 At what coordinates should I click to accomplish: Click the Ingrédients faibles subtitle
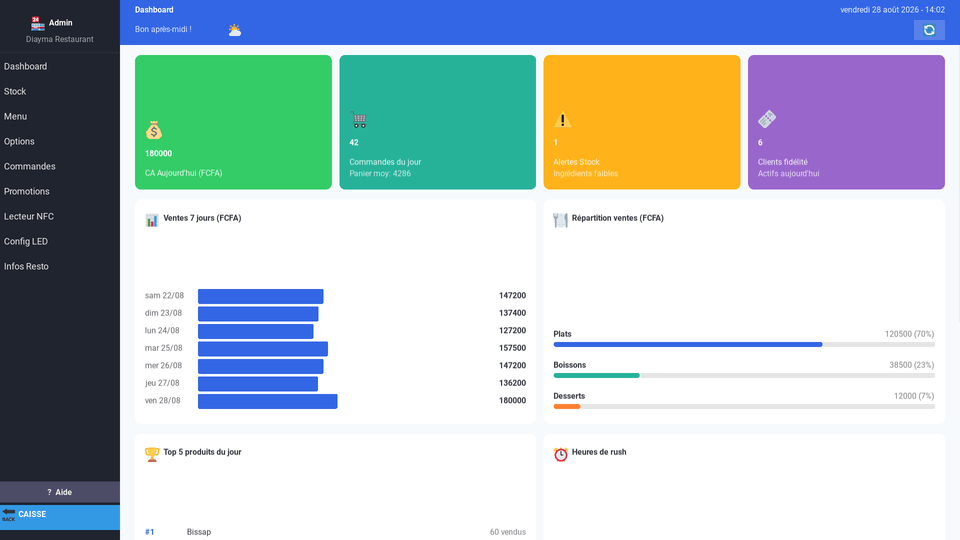(x=586, y=174)
